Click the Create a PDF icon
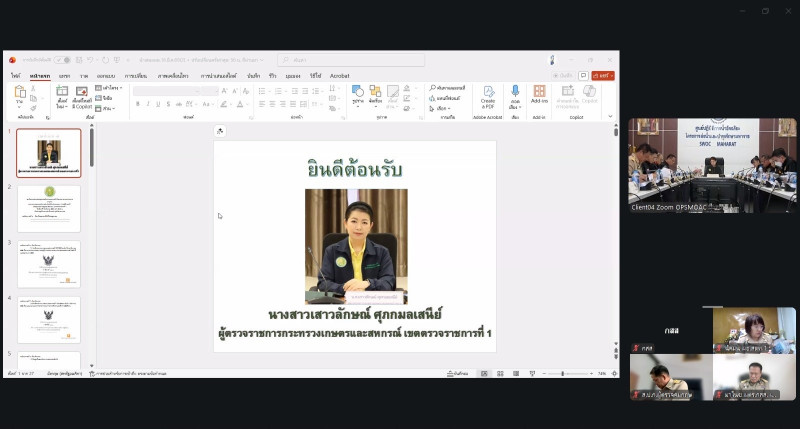This screenshot has width=800, height=429. coord(488,92)
